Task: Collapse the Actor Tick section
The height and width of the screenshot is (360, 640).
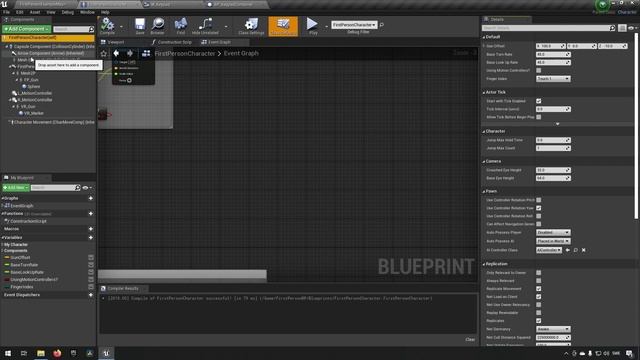Action: tap(484, 92)
